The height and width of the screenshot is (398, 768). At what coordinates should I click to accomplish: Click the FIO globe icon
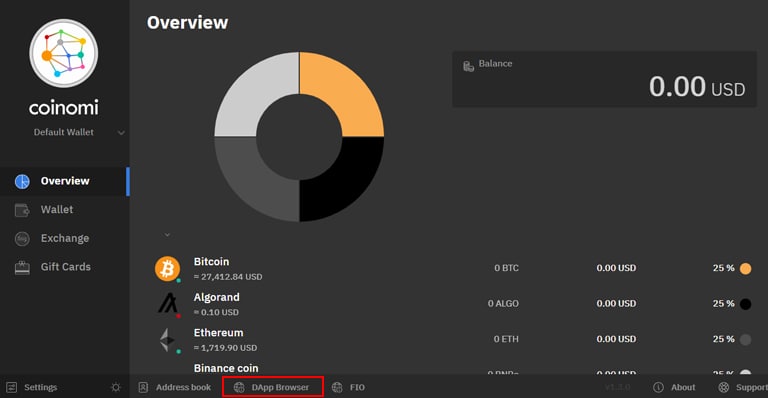[x=337, y=387]
